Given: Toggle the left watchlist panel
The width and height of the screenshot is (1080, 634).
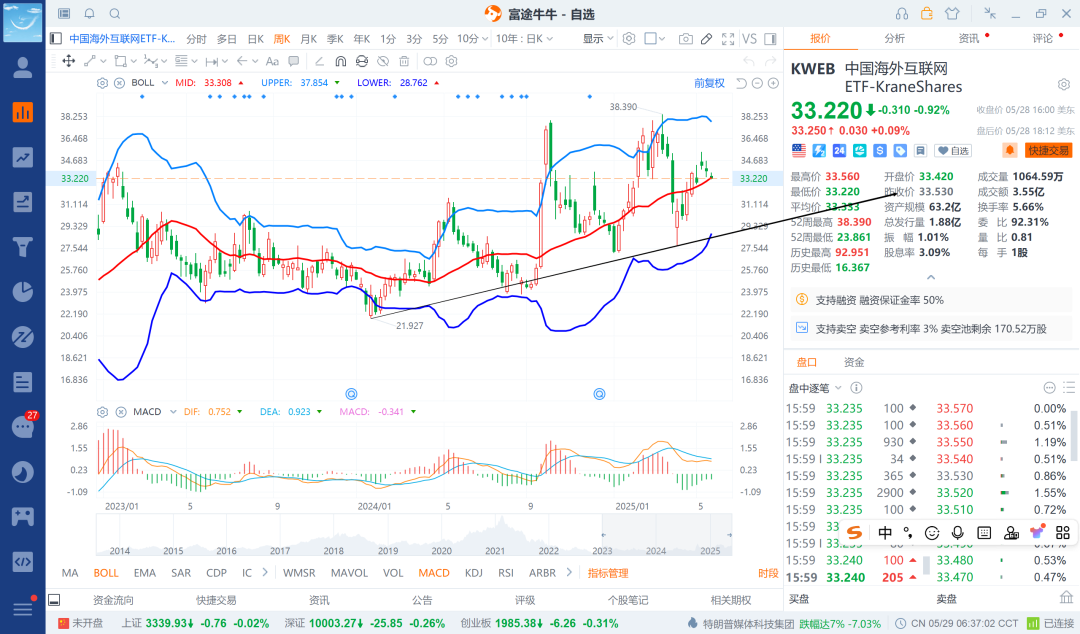Looking at the screenshot, I should coord(56,39).
